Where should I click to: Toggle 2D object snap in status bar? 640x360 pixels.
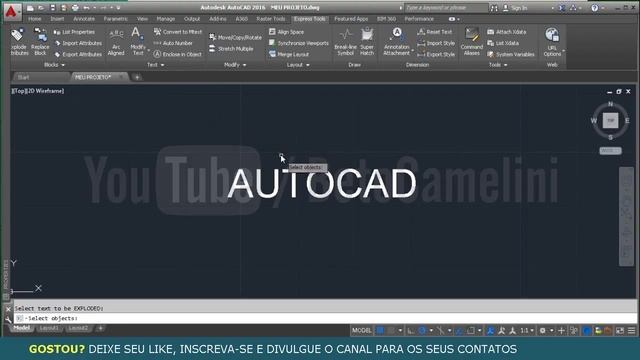coord(470,331)
